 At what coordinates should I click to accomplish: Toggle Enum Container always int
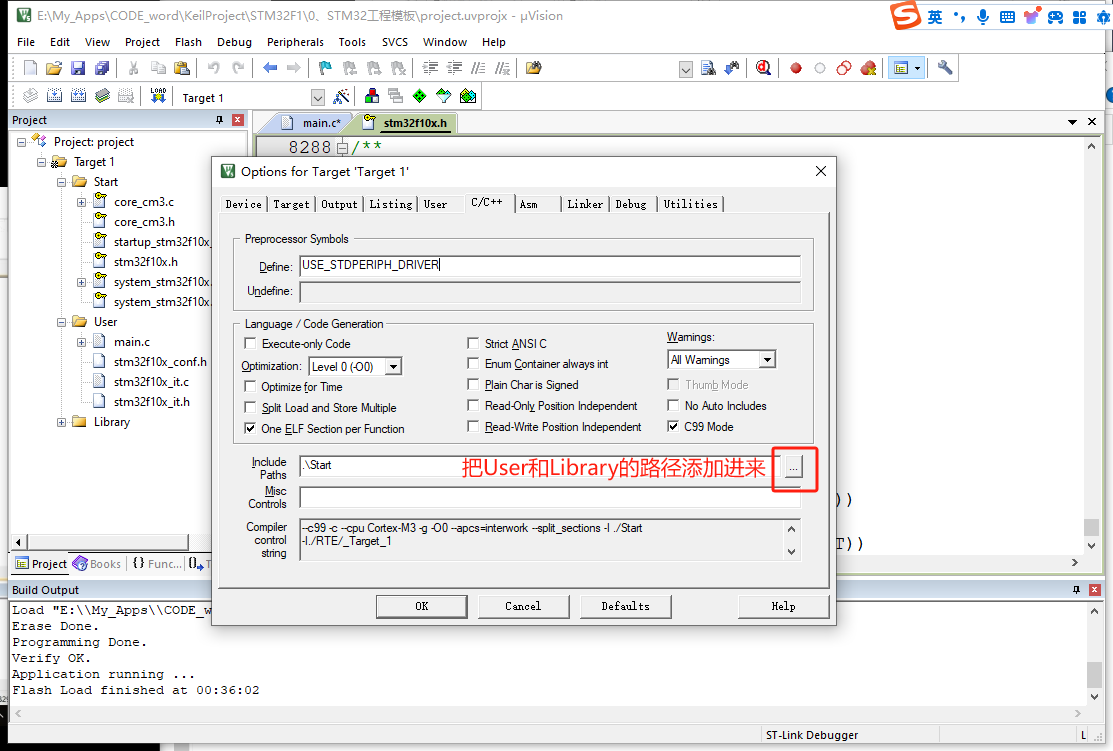(473, 363)
